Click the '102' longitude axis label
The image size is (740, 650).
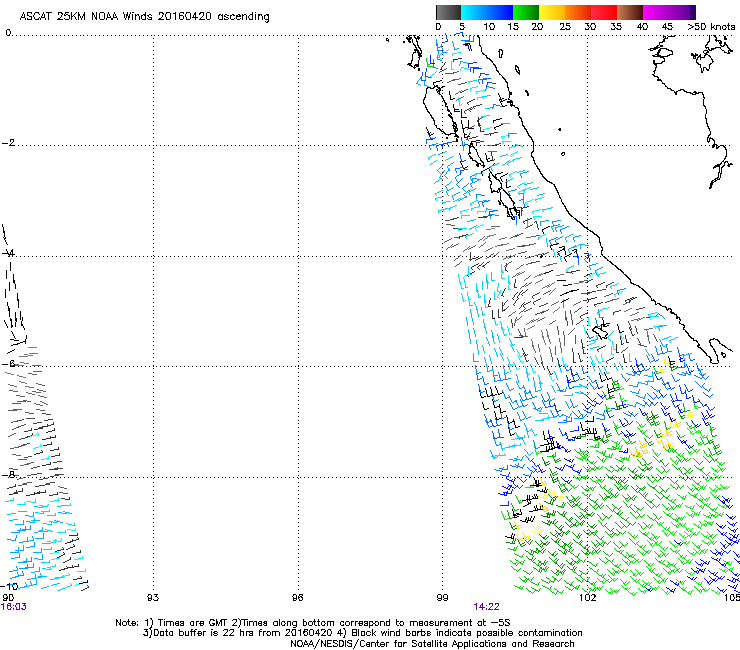point(588,598)
